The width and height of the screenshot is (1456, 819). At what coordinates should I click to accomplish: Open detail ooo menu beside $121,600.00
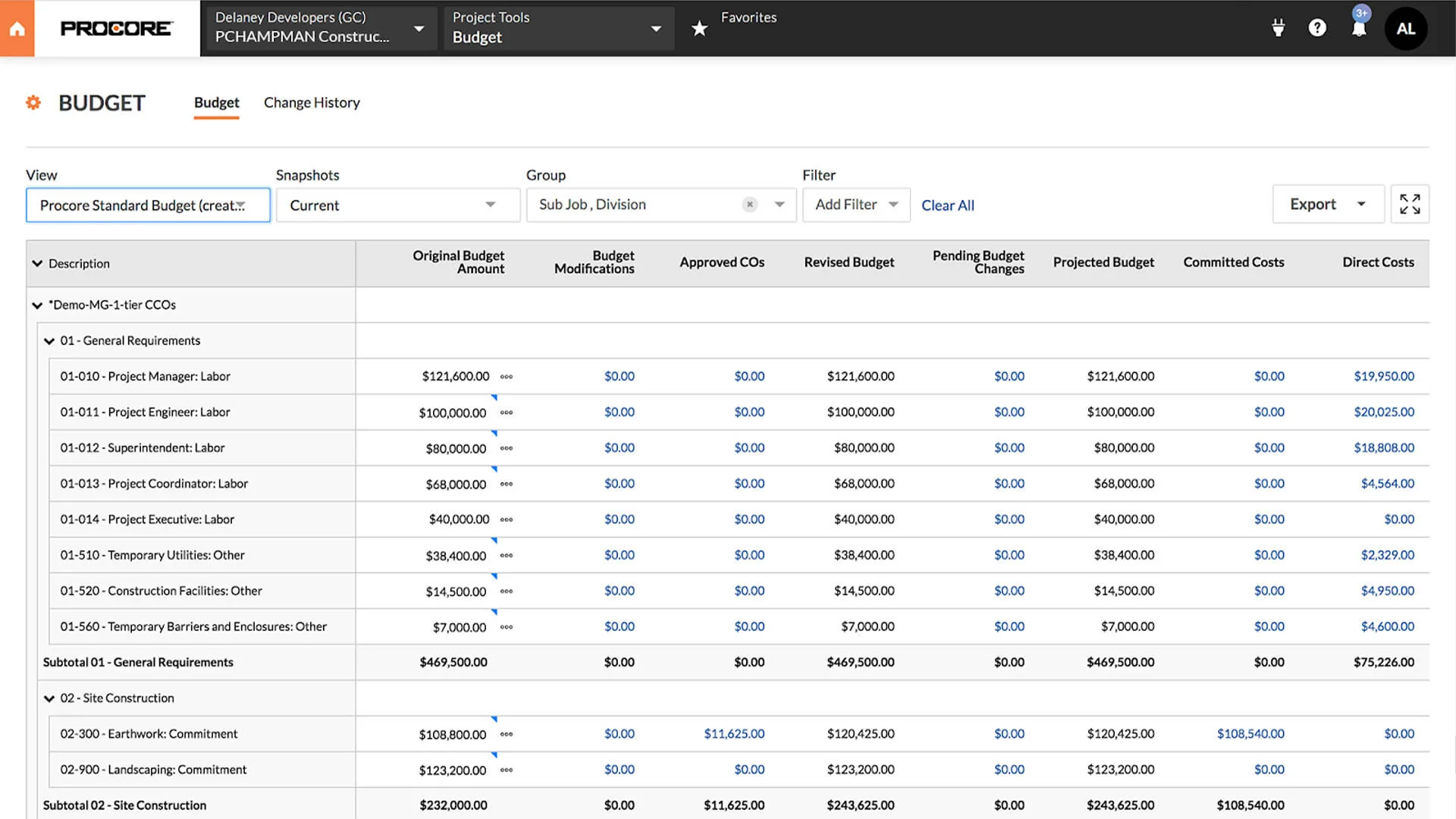point(506,376)
